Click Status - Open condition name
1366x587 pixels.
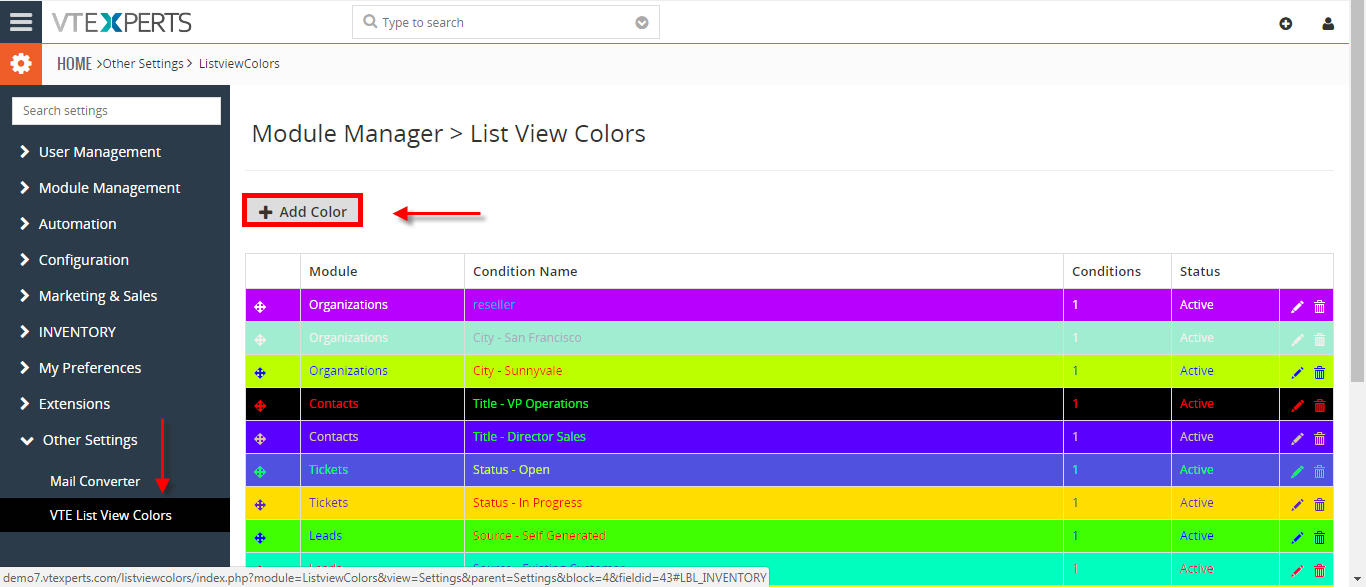(x=511, y=470)
